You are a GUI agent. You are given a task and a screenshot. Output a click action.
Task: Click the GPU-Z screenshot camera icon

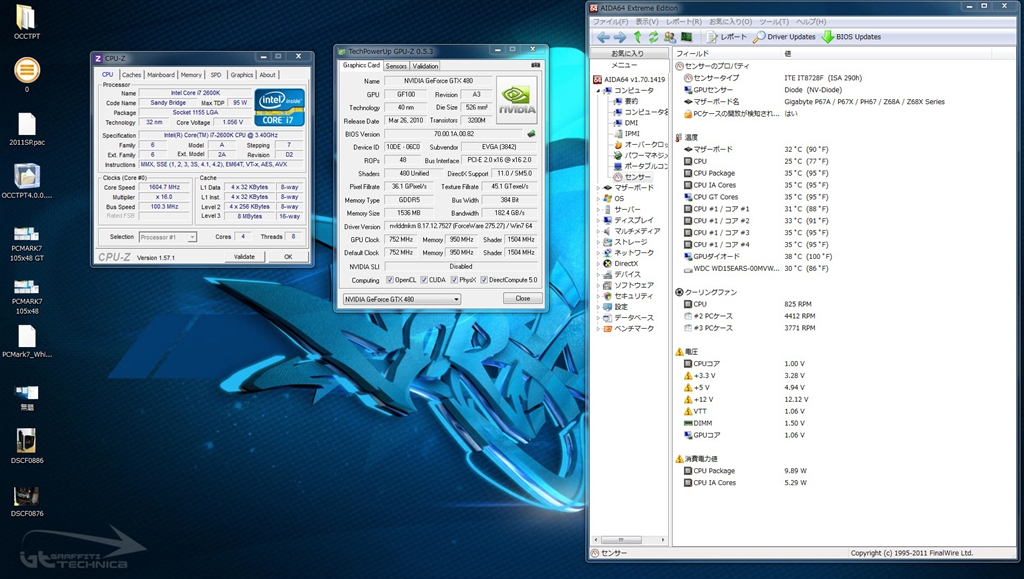536,65
